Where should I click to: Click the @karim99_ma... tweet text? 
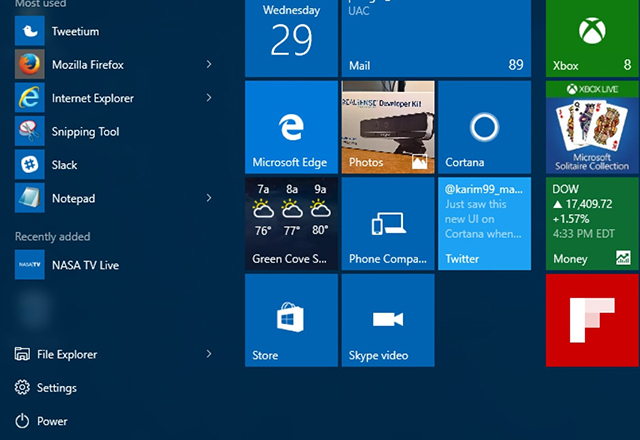[483, 189]
